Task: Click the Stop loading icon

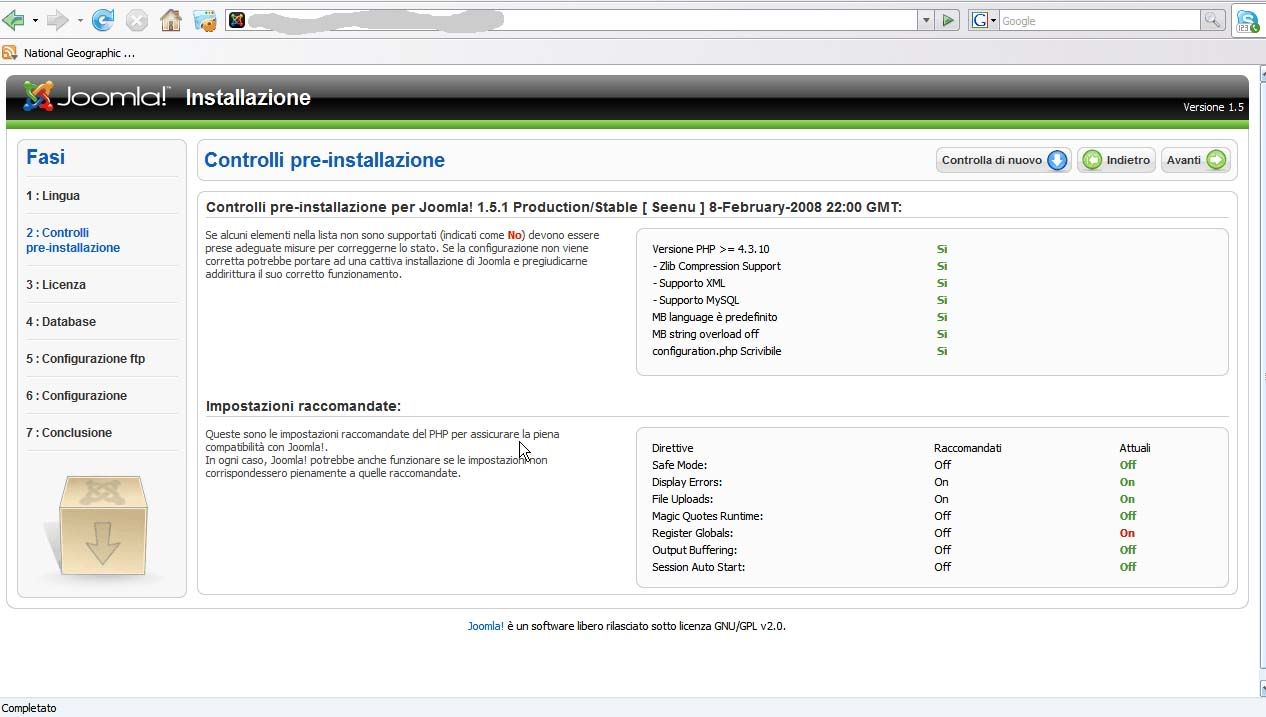Action: (137, 20)
